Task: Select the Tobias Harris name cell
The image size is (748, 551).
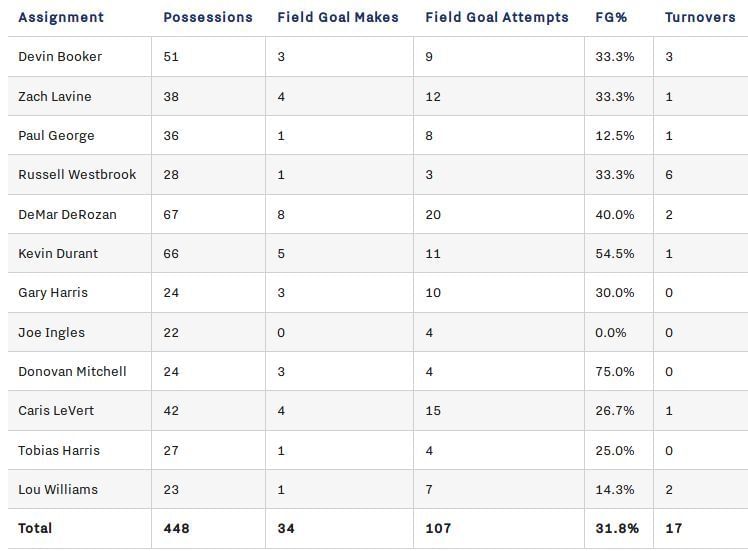Action: coord(59,450)
